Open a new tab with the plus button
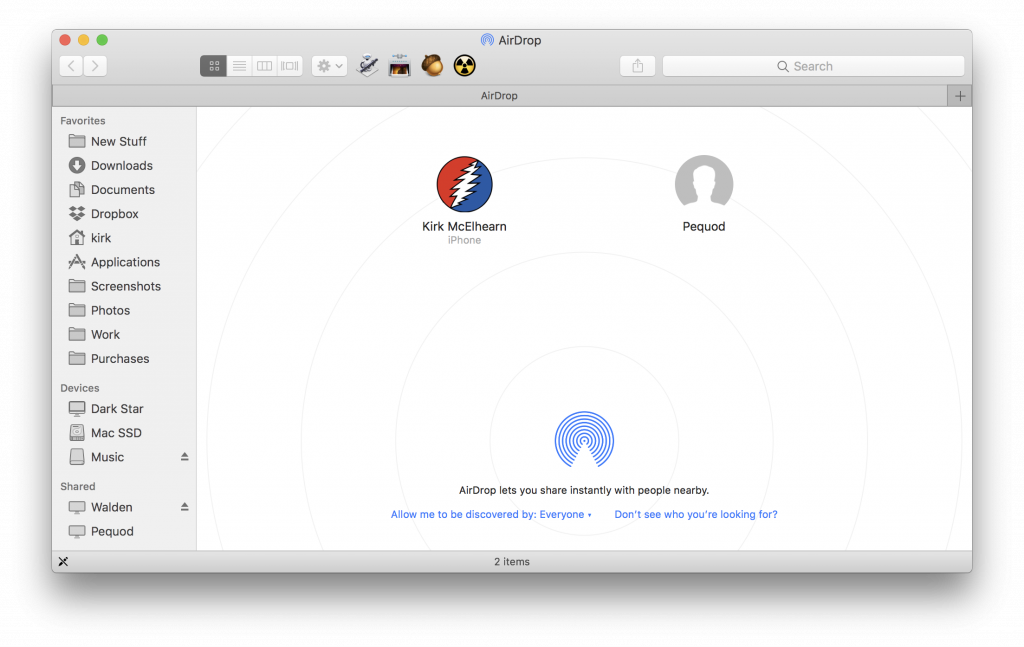 tap(959, 95)
